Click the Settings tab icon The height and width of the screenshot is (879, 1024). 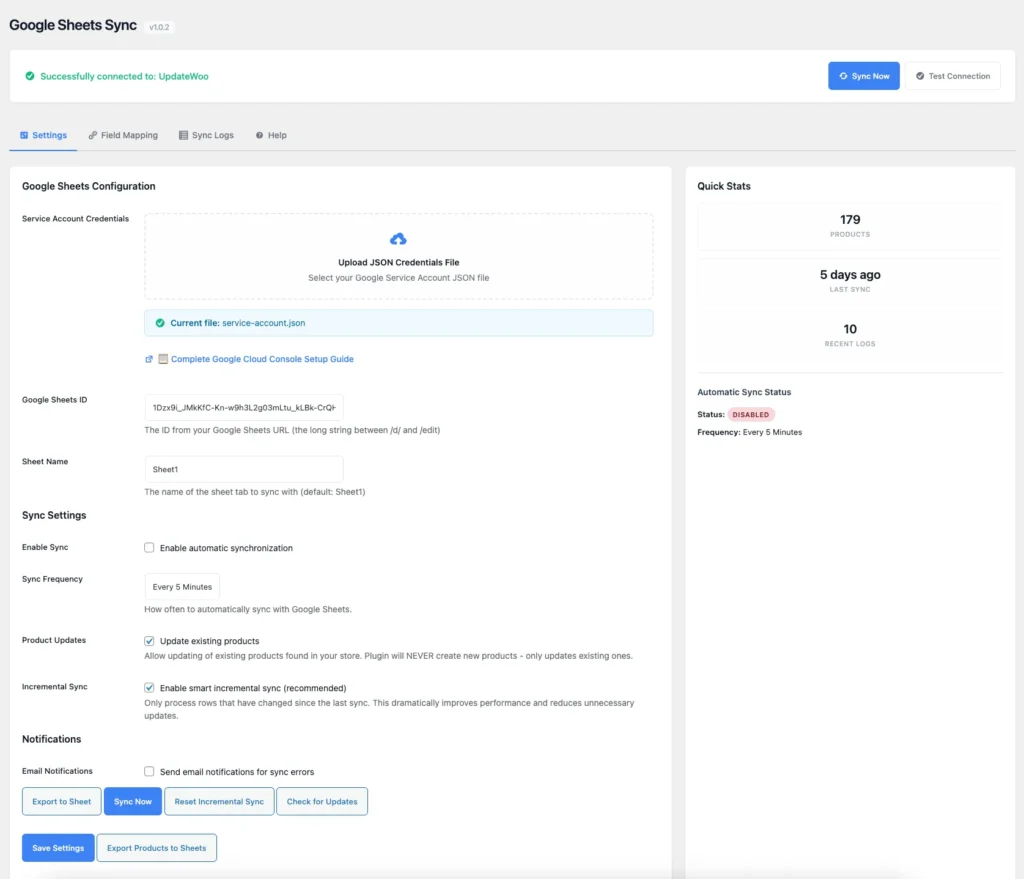pos(24,135)
